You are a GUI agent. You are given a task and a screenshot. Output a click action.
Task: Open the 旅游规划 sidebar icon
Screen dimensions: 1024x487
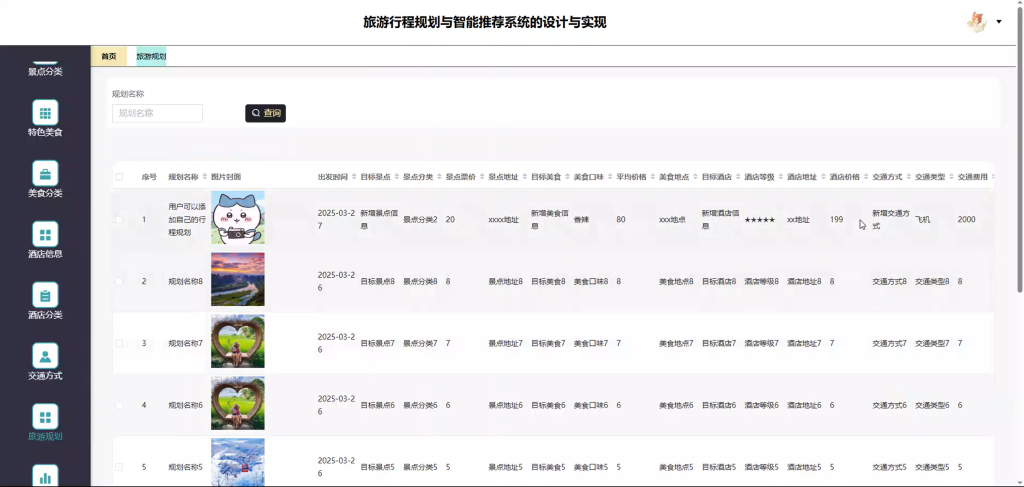tap(45, 416)
